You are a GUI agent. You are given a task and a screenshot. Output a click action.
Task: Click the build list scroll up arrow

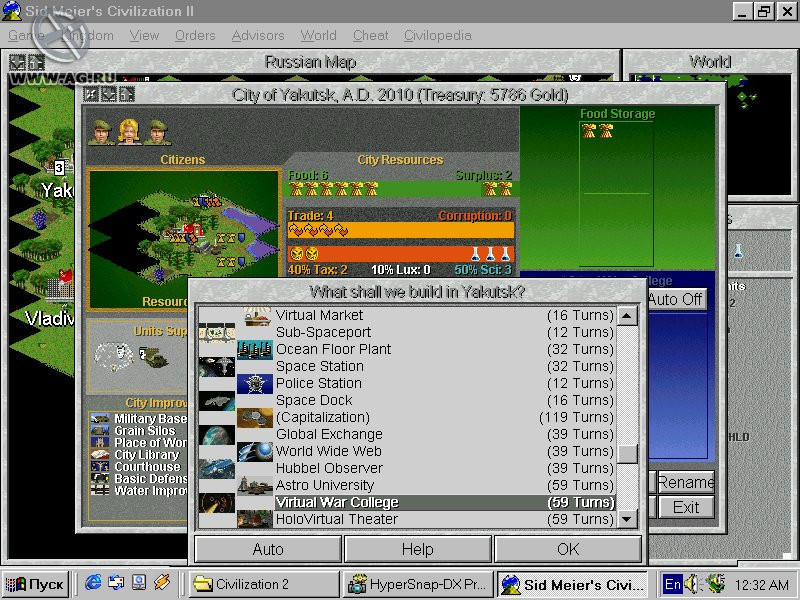point(627,316)
